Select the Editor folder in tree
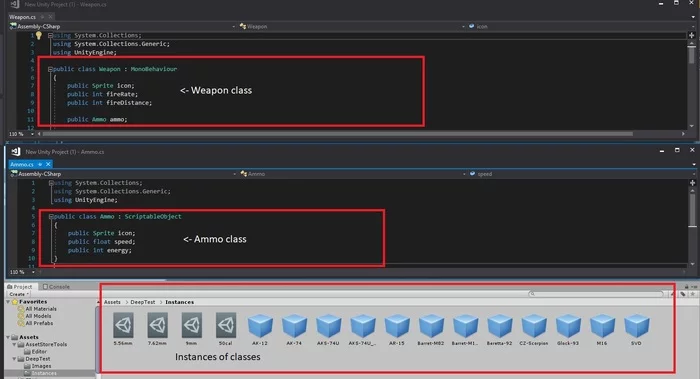This screenshot has width=700, height=379. click(x=35, y=351)
